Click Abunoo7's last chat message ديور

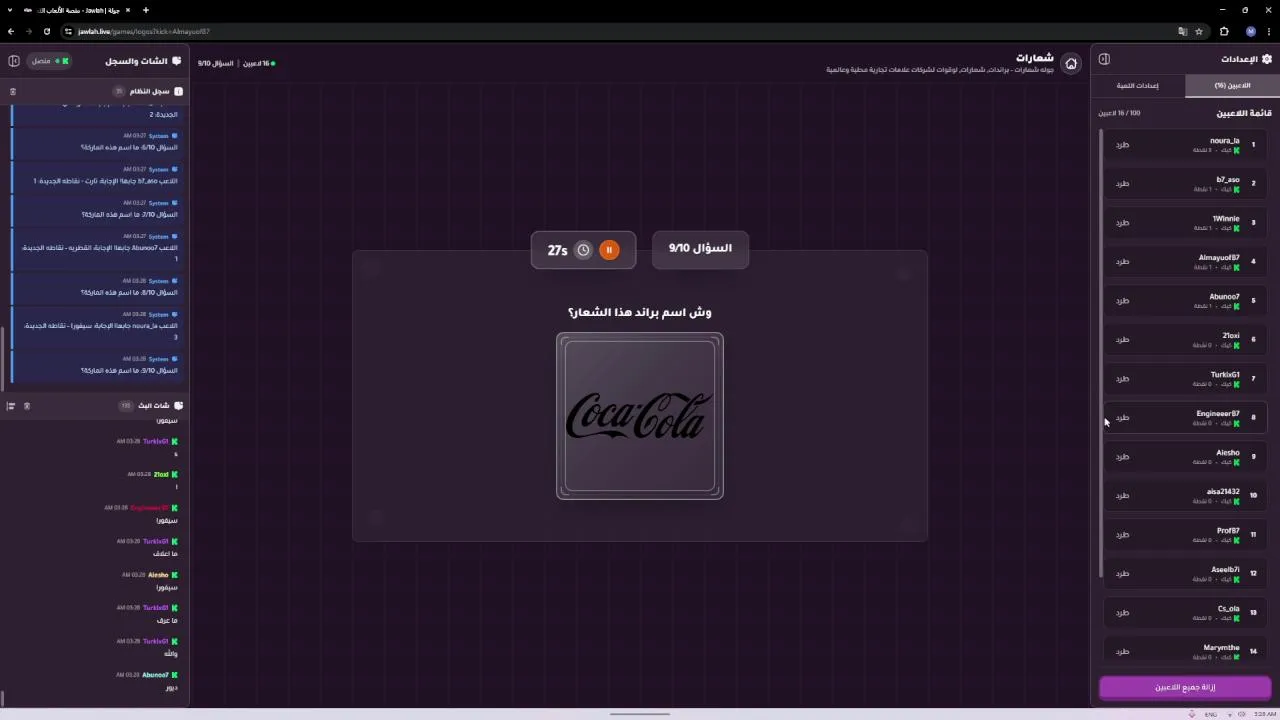pyautogui.click(x=172, y=688)
